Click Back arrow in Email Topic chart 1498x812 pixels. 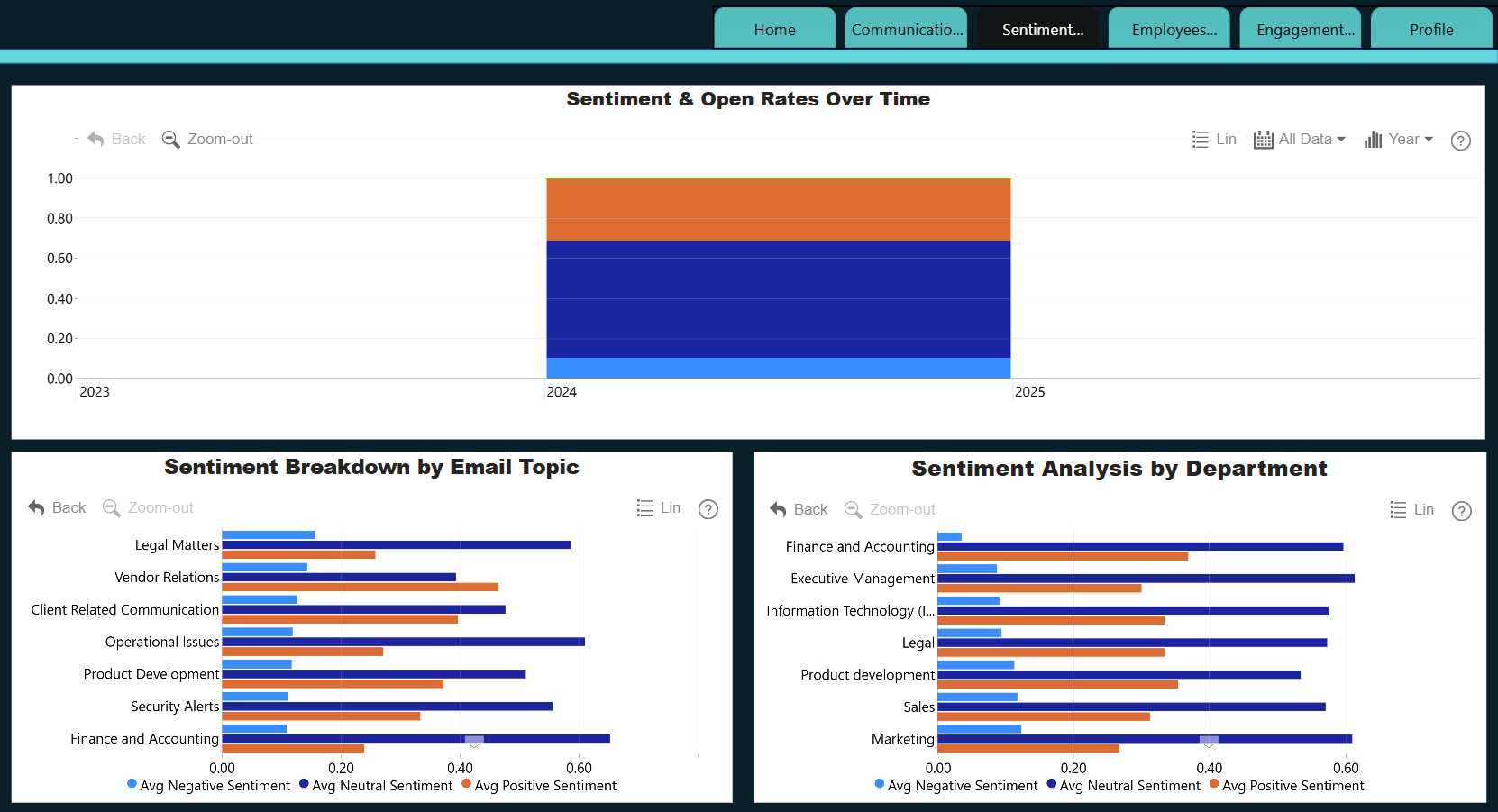36,507
